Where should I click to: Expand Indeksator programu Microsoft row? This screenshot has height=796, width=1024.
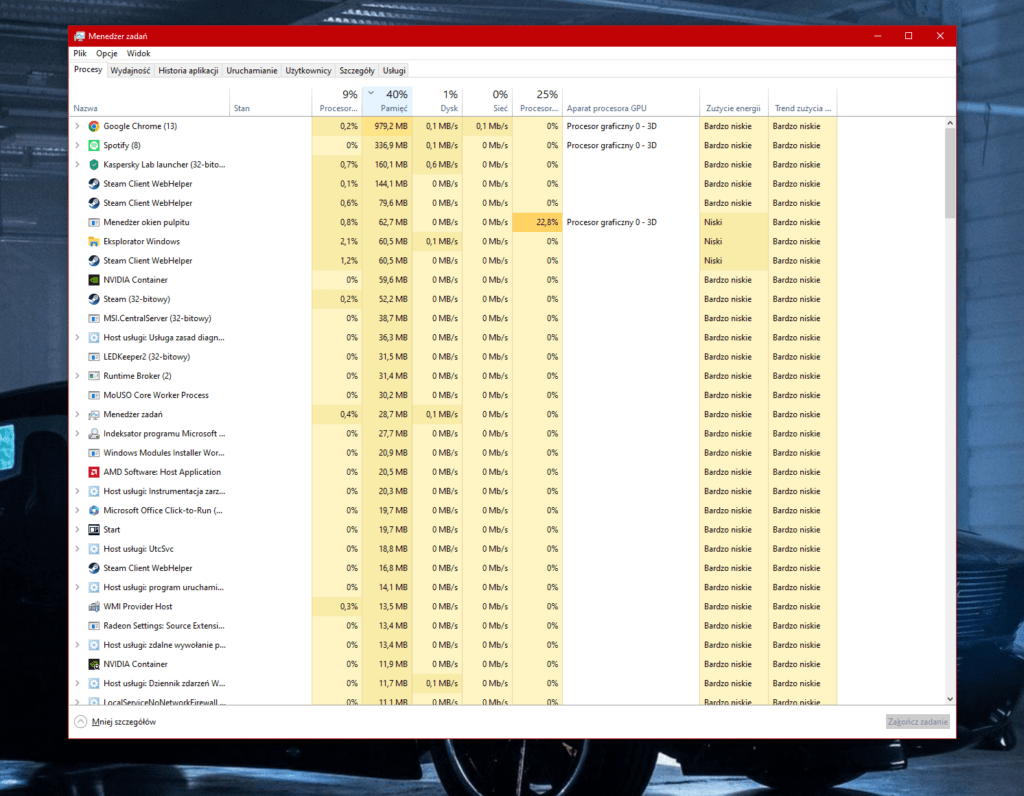coord(77,434)
